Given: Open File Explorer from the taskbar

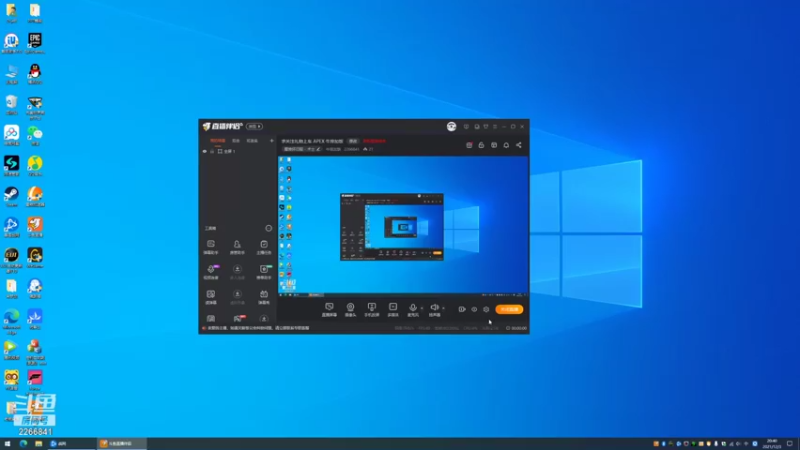Looking at the screenshot, I should [x=38, y=444].
